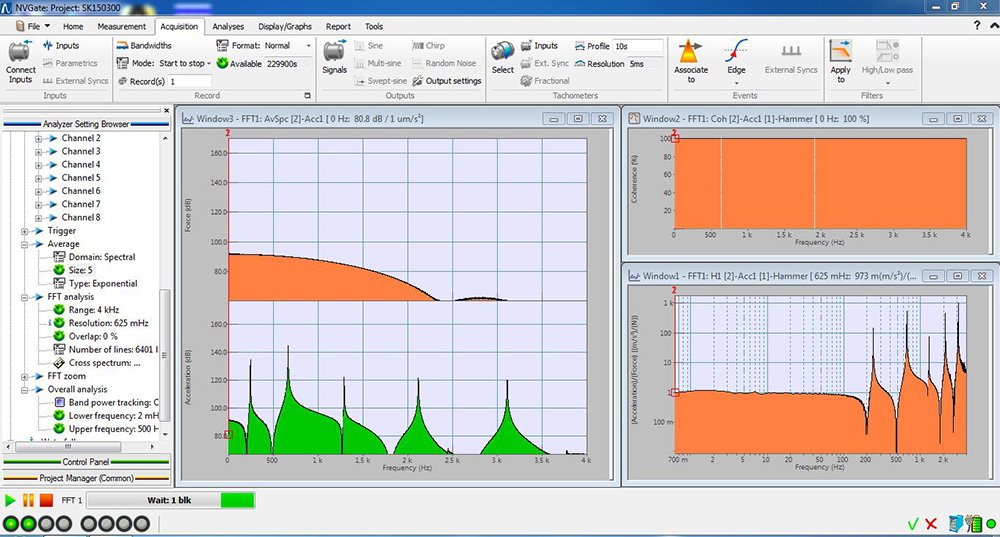Select the Chirp output signal
1000x537 pixels.
click(429, 45)
